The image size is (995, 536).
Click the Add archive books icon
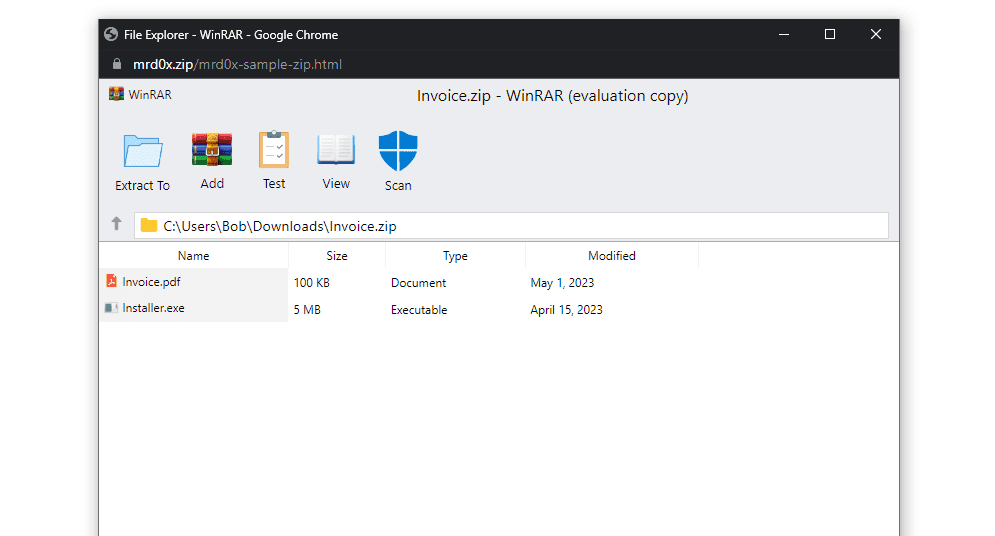[x=212, y=149]
